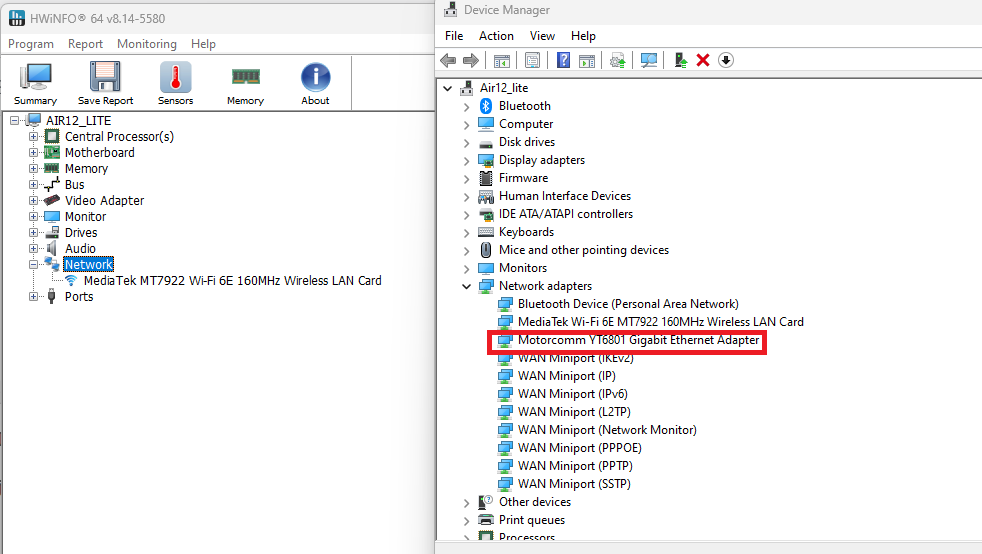Click the red X Uninstall device icon
Screen dimensions: 982x554
click(703, 60)
